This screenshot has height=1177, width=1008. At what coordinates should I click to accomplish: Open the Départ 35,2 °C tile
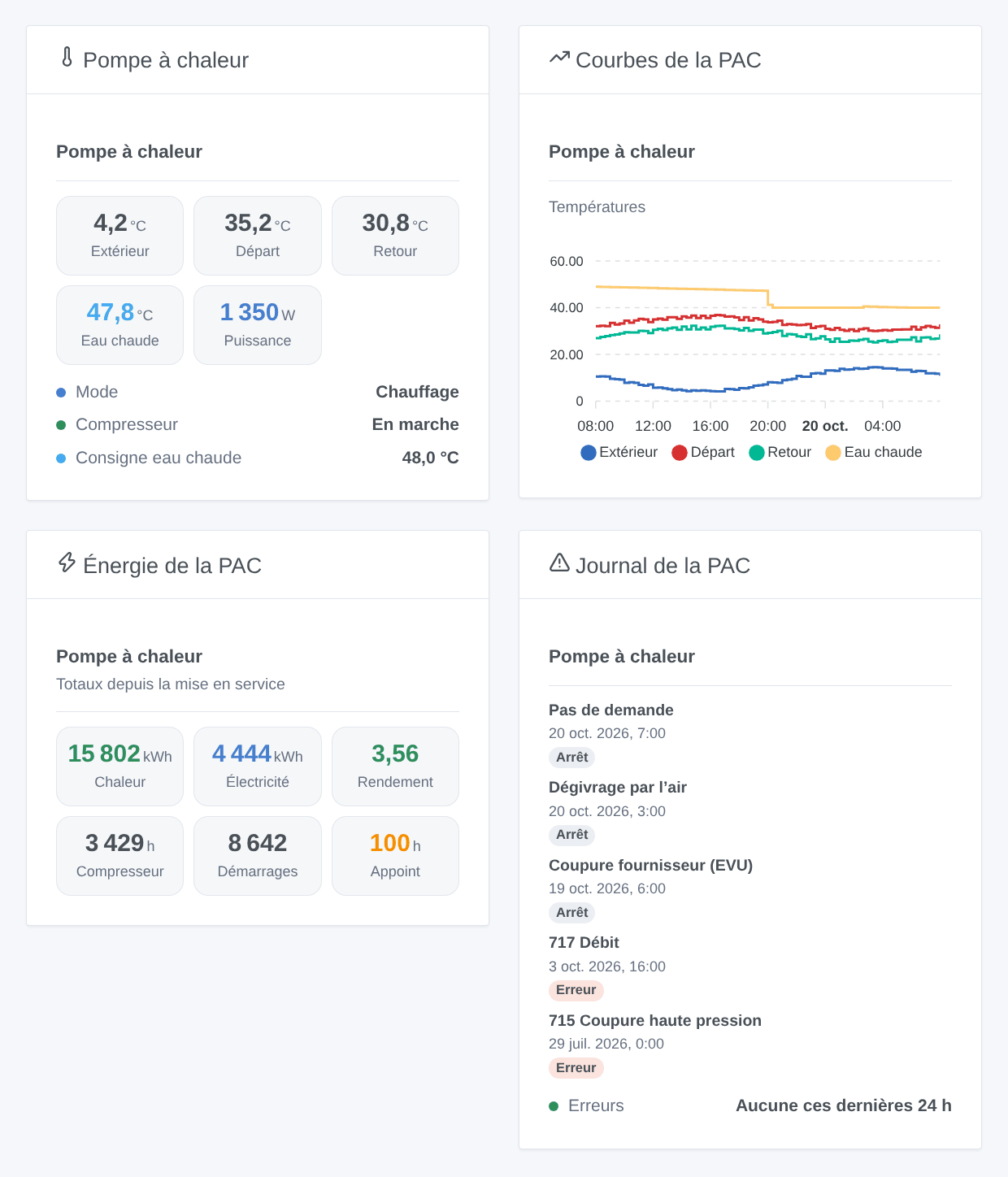pos(258,236)
